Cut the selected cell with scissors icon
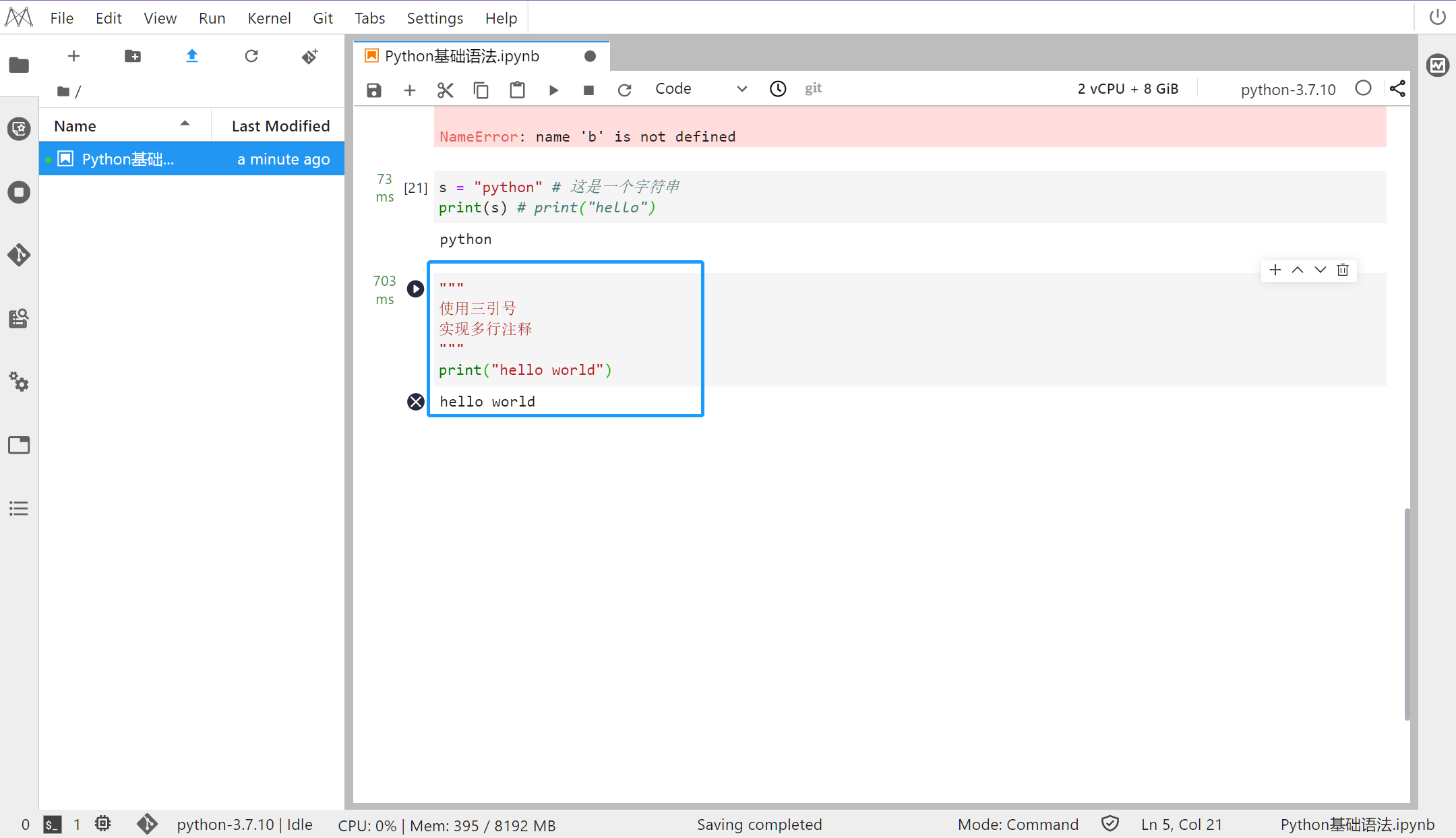The height and width of the screenshot is (838, 1456). click(x=446, y=90)
